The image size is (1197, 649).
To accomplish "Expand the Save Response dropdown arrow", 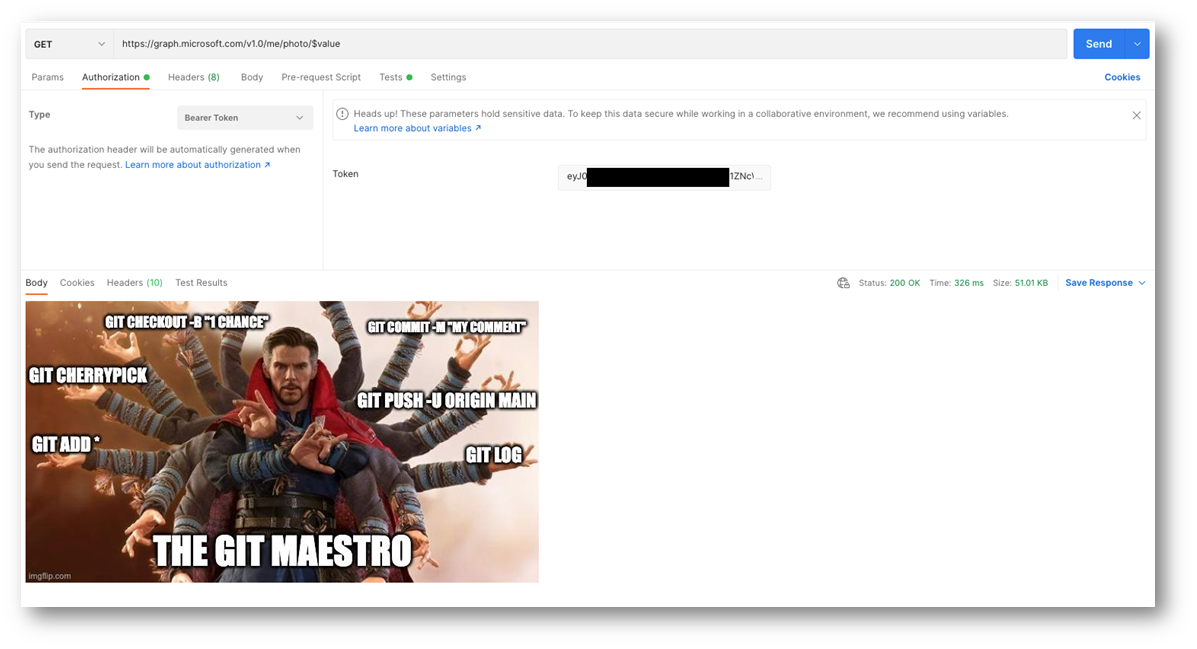I will 1142,283.
